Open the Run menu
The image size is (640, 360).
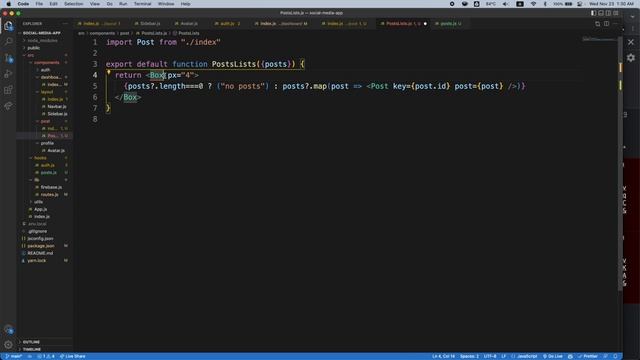click(123, 4)
